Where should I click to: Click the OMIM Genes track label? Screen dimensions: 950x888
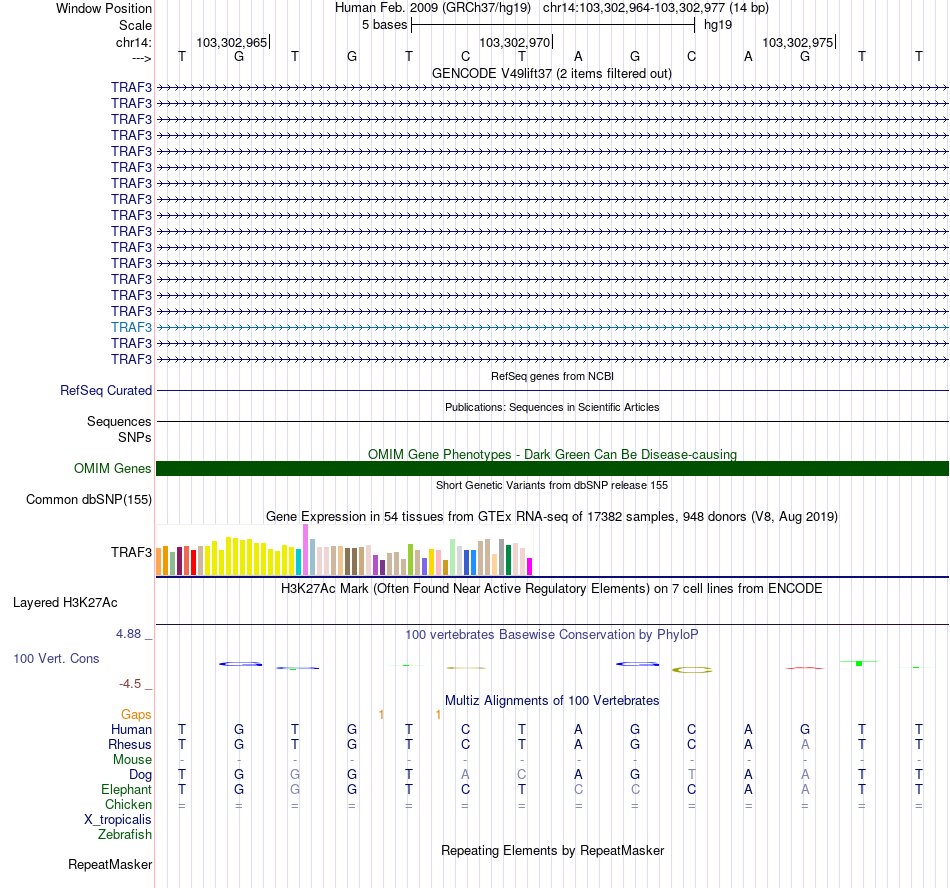pyautogui.click(x=112, y=468)
